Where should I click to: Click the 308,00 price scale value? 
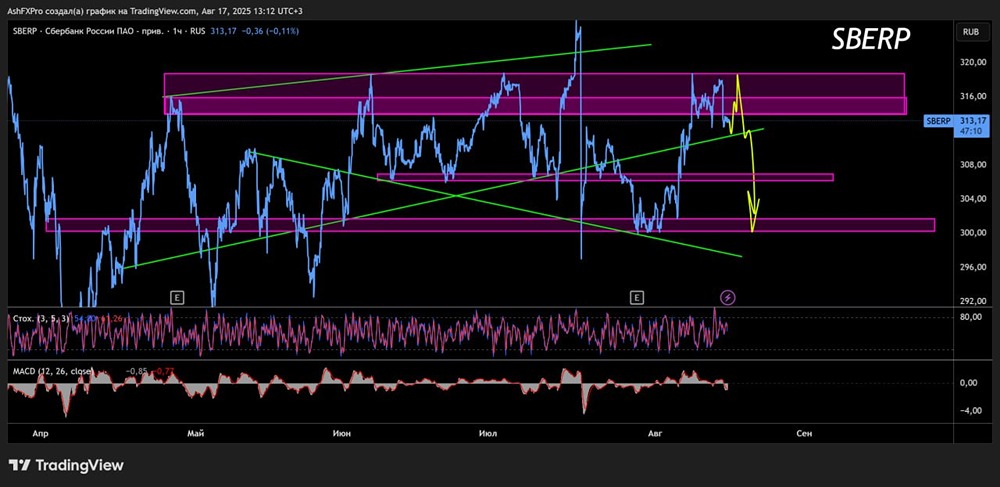(973, 165)
